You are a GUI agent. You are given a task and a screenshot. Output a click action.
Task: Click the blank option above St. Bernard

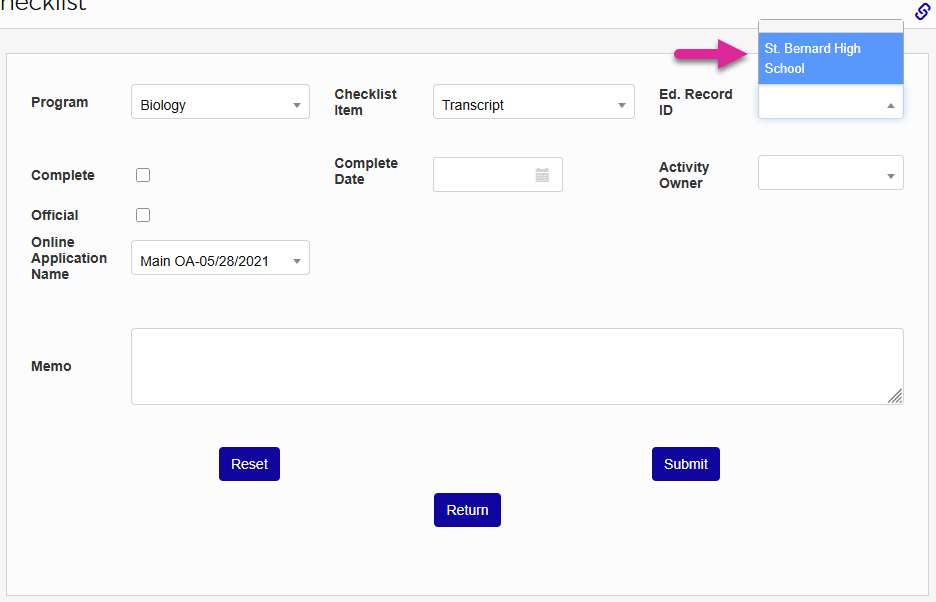coord(830,26)
